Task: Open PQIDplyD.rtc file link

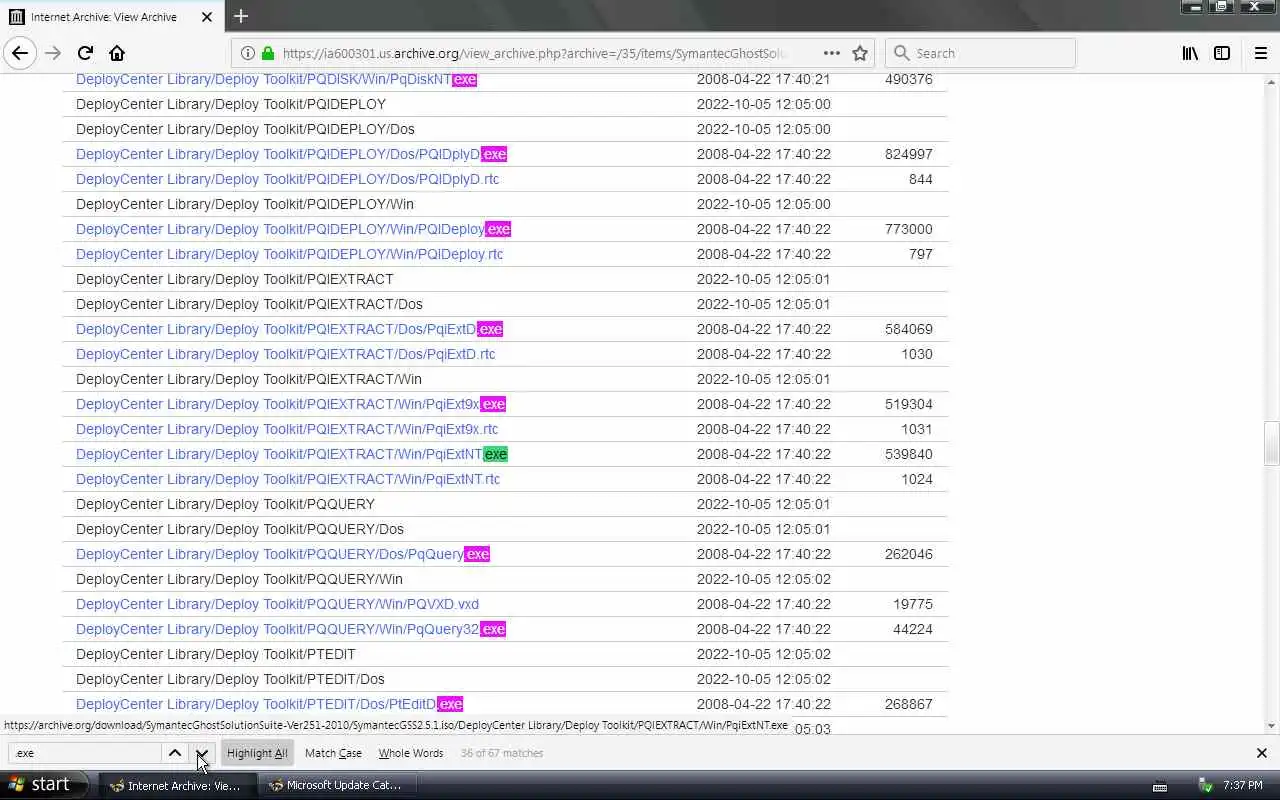Action: [x=287, y=179]
